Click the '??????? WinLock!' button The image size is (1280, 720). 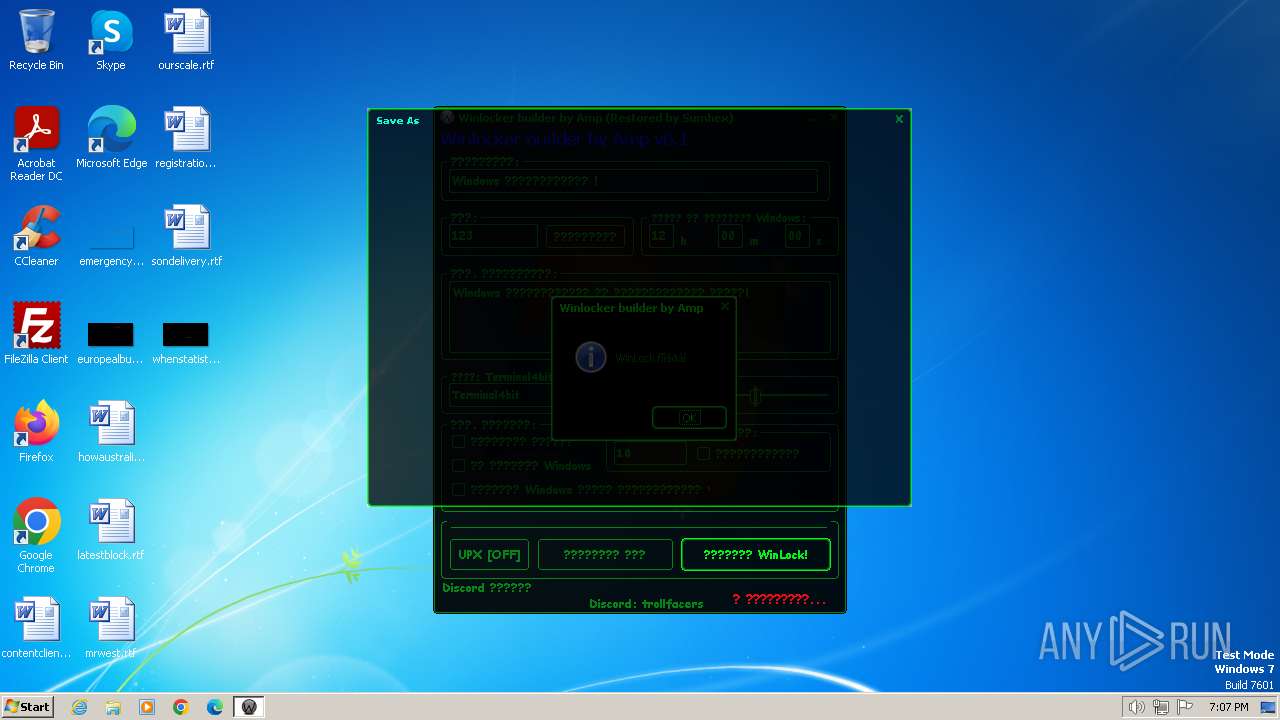(756, 554)
